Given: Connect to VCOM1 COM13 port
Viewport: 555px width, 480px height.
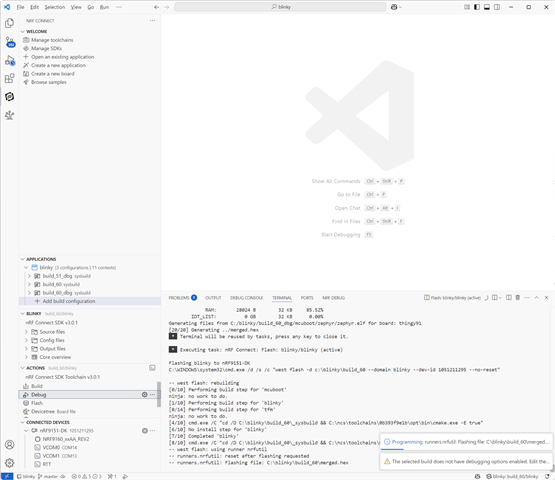Looking at the screenshot, I should pos(59,456).
